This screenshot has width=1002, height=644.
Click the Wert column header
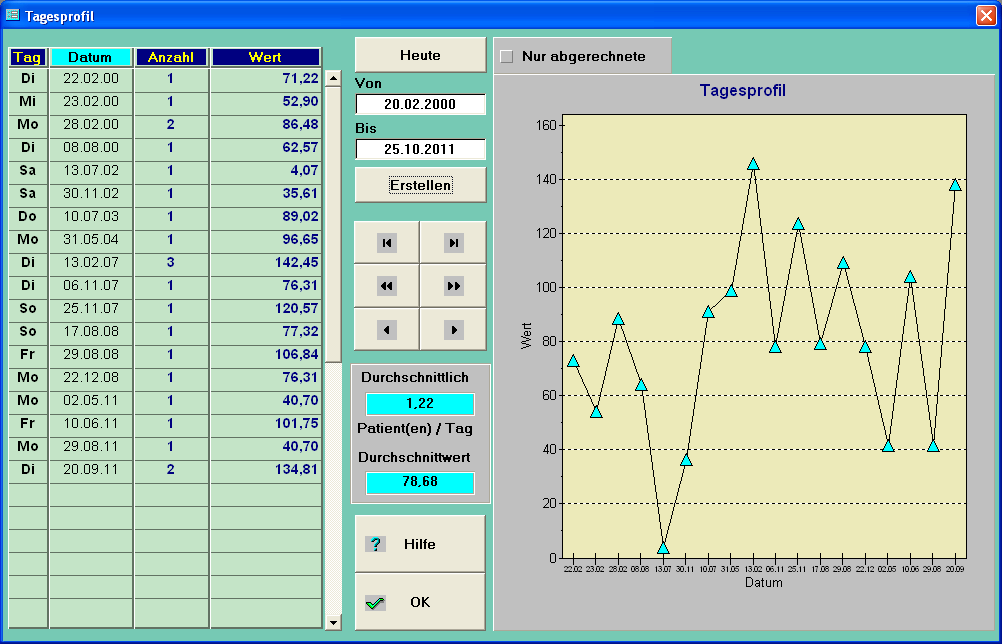[265, 57]
